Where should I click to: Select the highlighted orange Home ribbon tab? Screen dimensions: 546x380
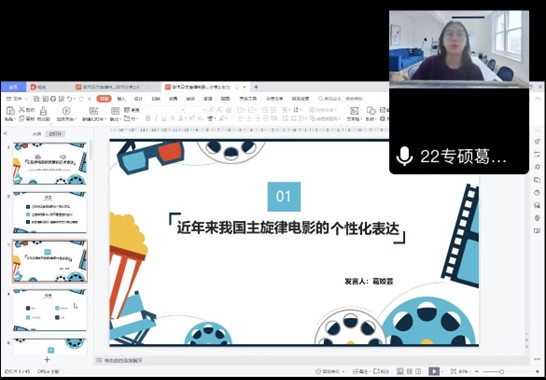[x=104, y=99]
